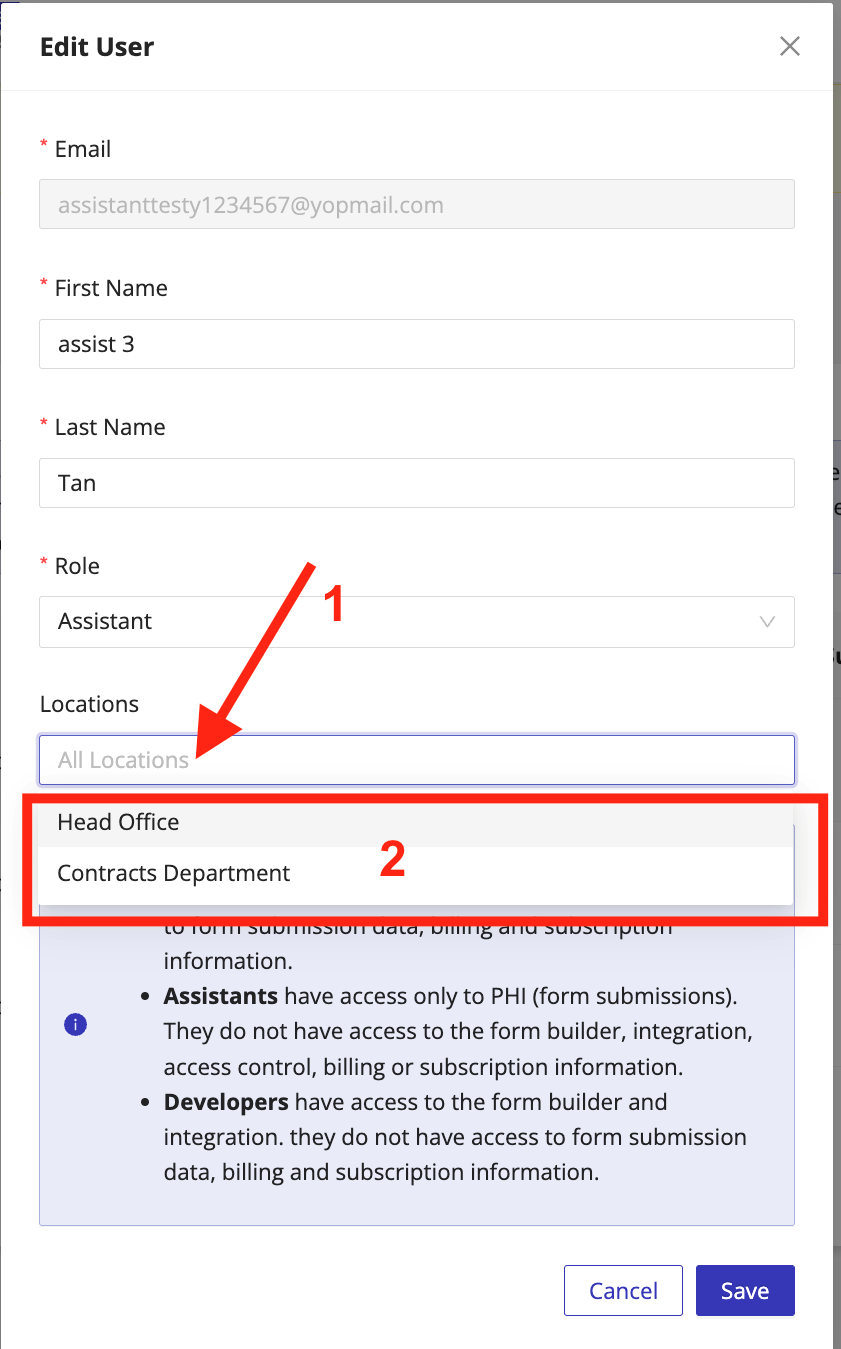This screenshot has height=1349, width=841.
Task: Click the disabled Email address field
Action: (417, 205)
